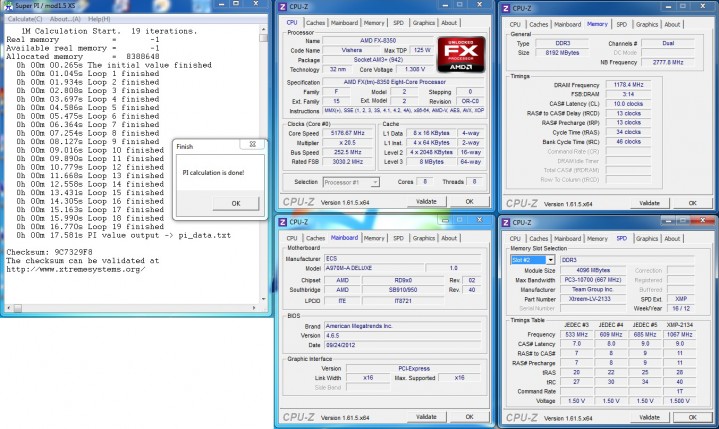Click CAS# Latency value 10.0 clocks
This screenshot has height=429, width=719.
point(628,104)
